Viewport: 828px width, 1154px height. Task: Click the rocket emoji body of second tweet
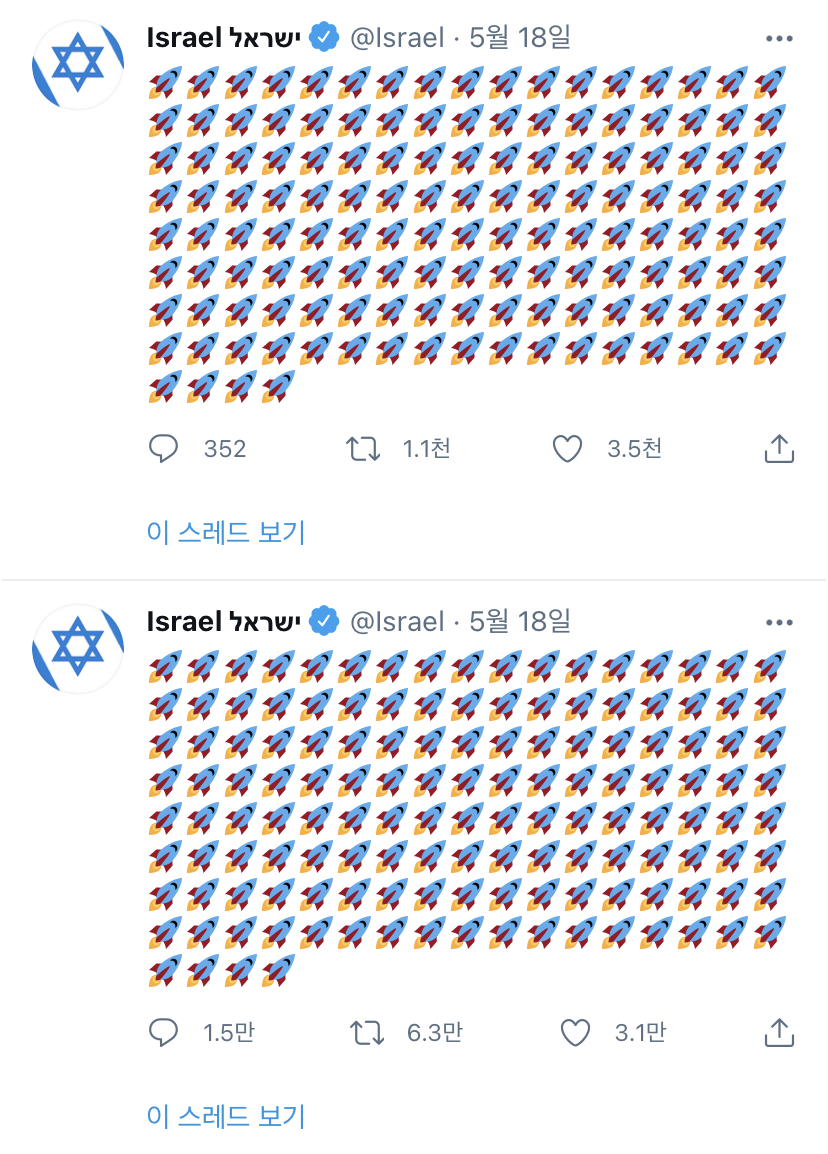tap(467, 818)
